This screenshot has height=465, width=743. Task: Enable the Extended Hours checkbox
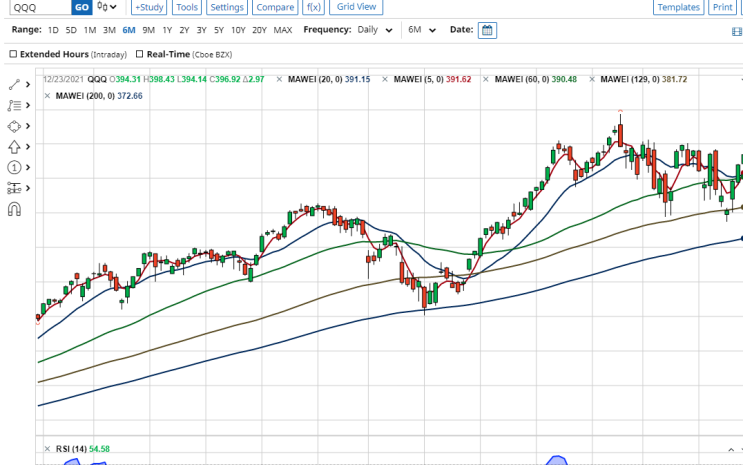coord(13,54)
